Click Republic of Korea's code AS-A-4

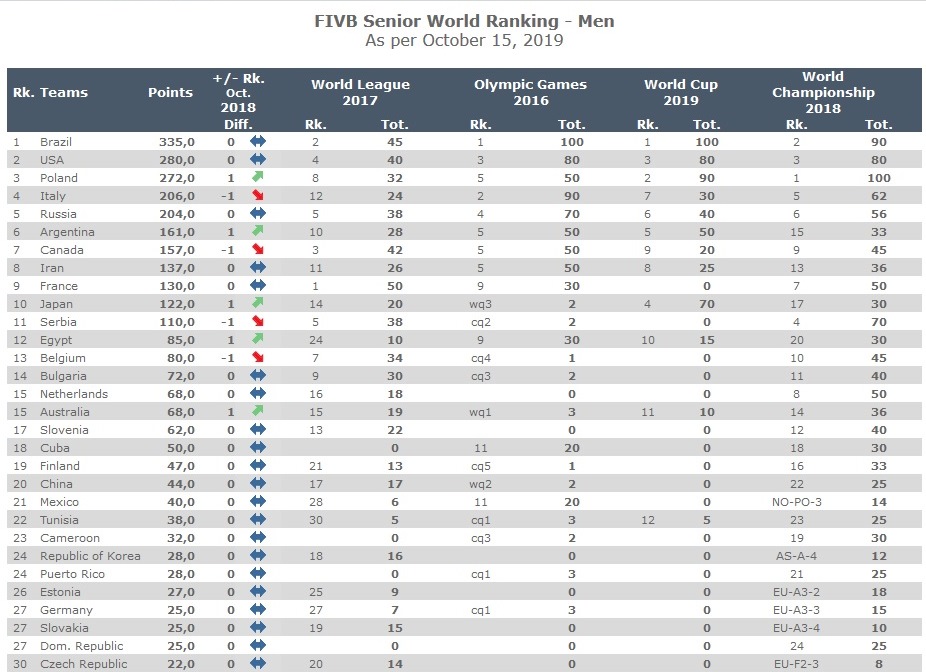click(x=797, y=556)
